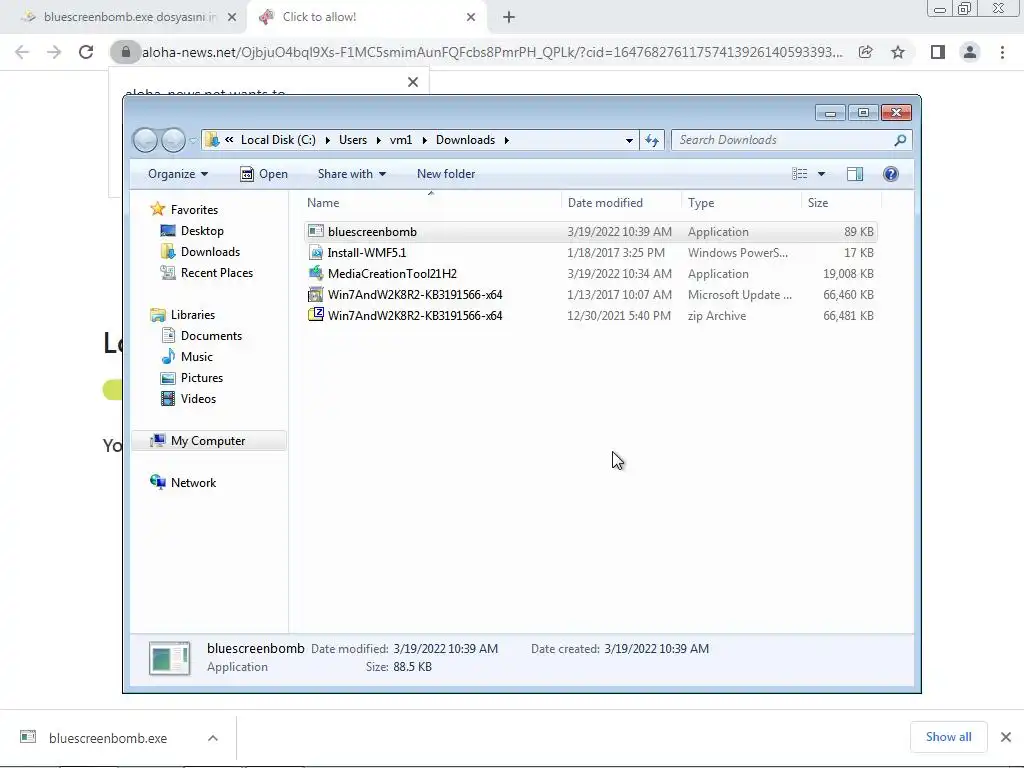
Task: View site information lock icon
Action: click(126, 52)
